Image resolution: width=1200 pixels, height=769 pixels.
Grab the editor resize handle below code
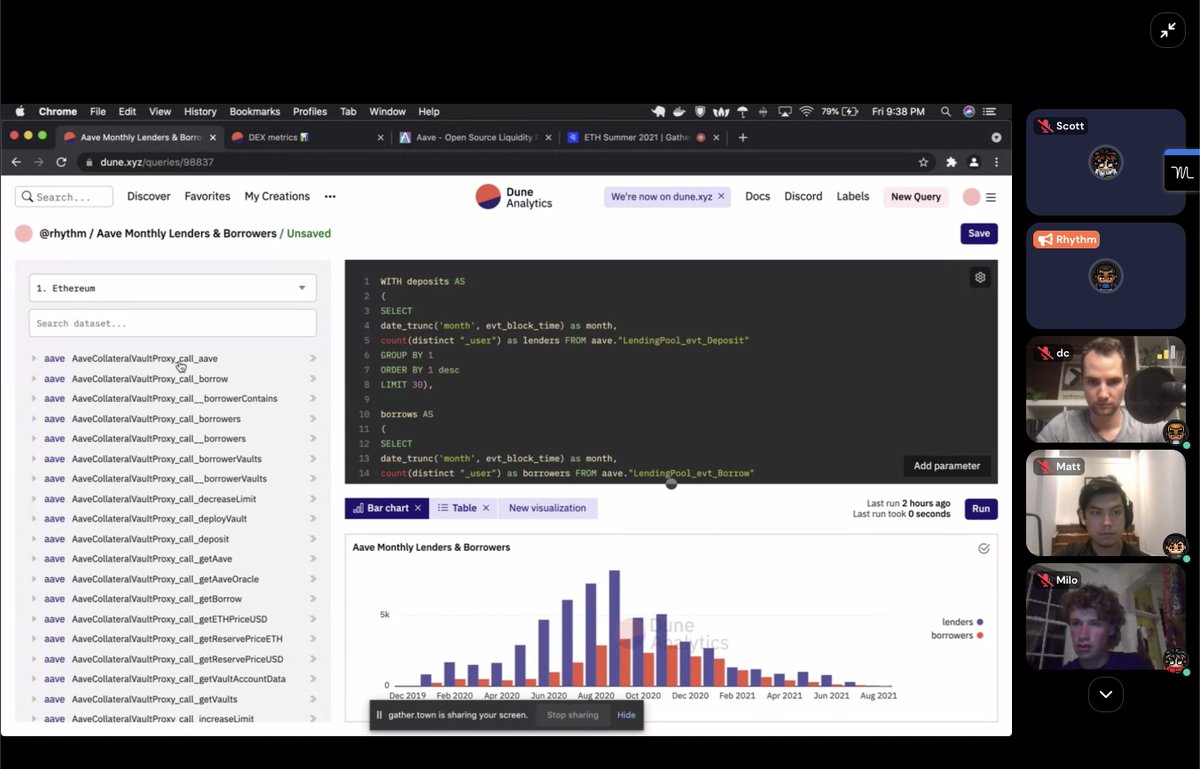click(x=671, y=484)
